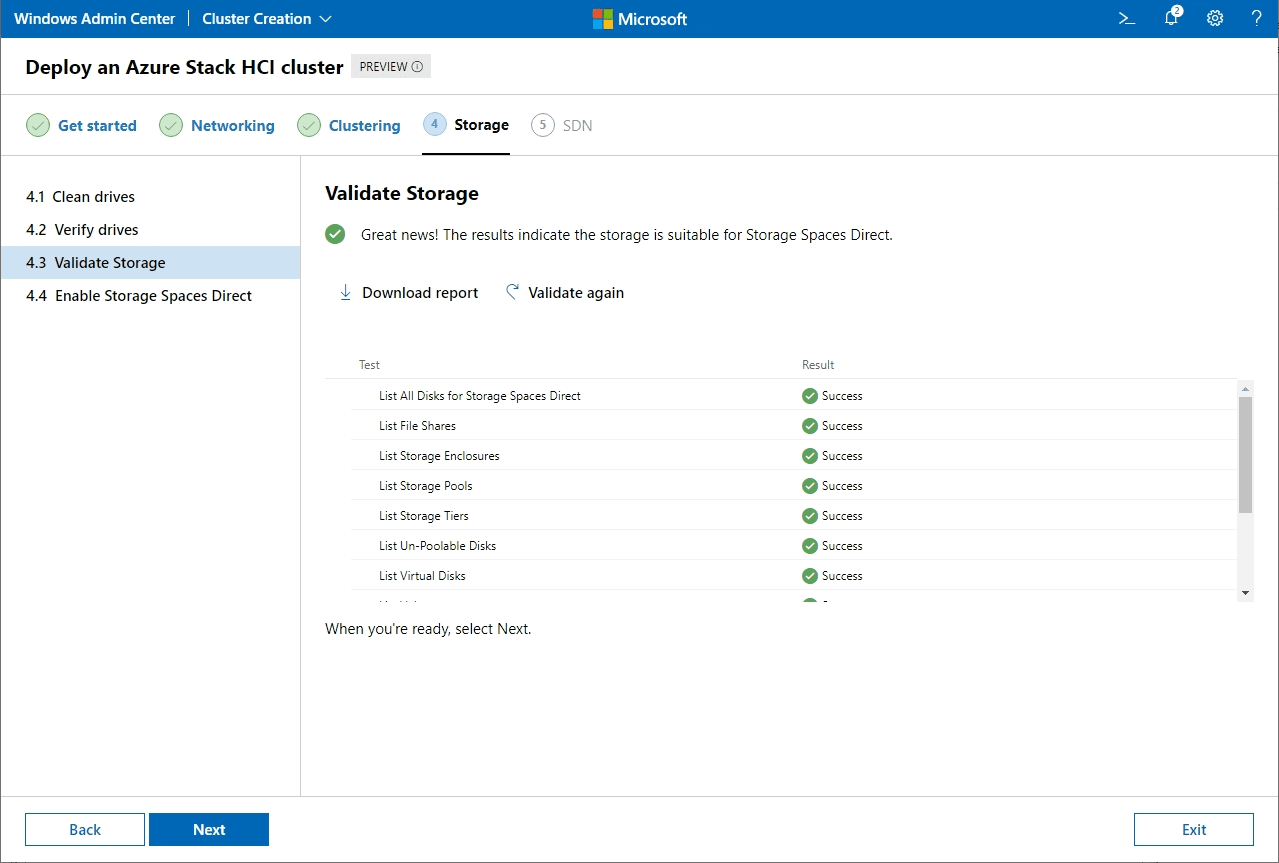
Task: Click the Clustering step completion checkmark
Action: tap(309, 125)
